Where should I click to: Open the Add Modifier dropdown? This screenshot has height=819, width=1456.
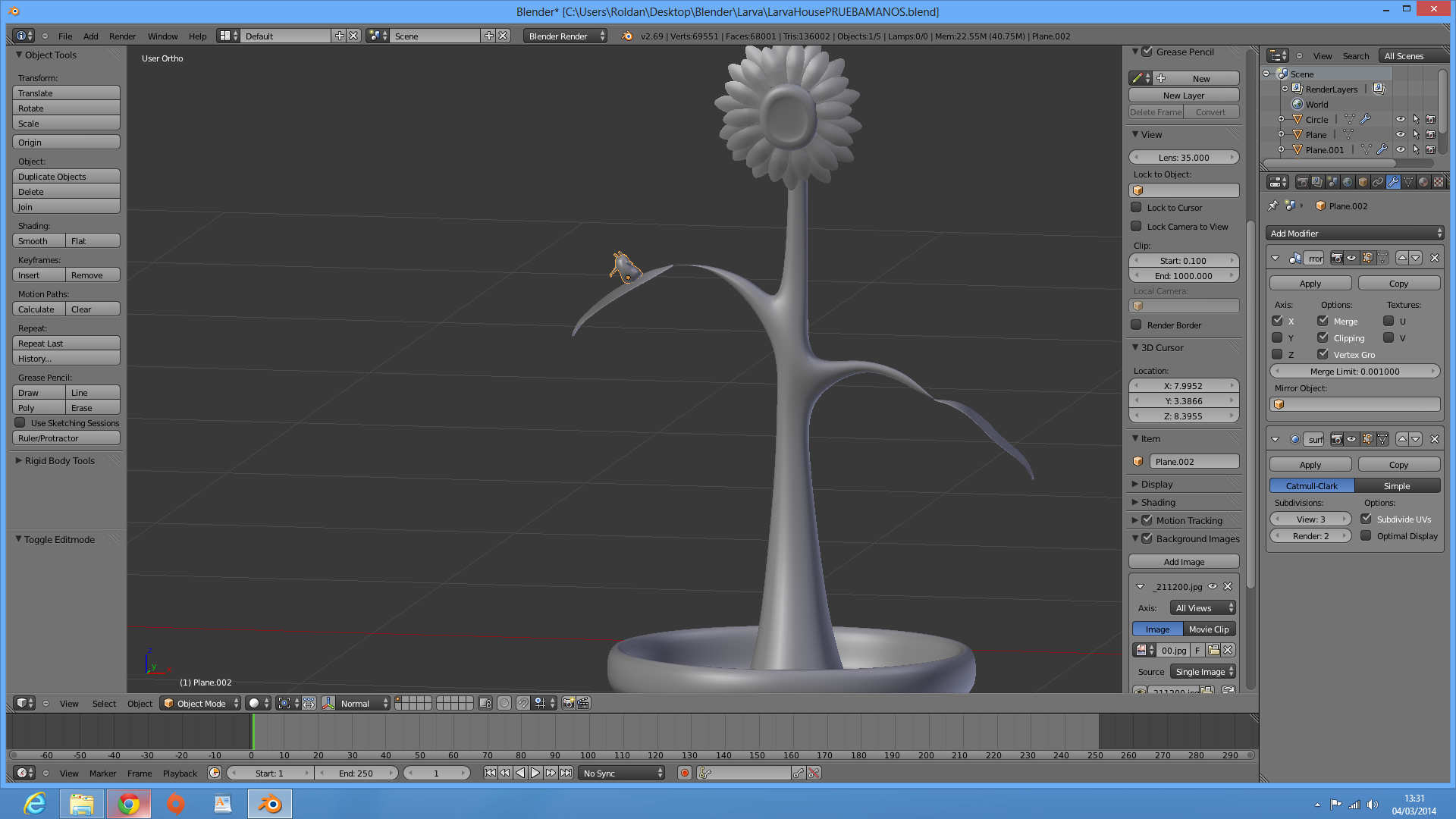[1354, 234]
